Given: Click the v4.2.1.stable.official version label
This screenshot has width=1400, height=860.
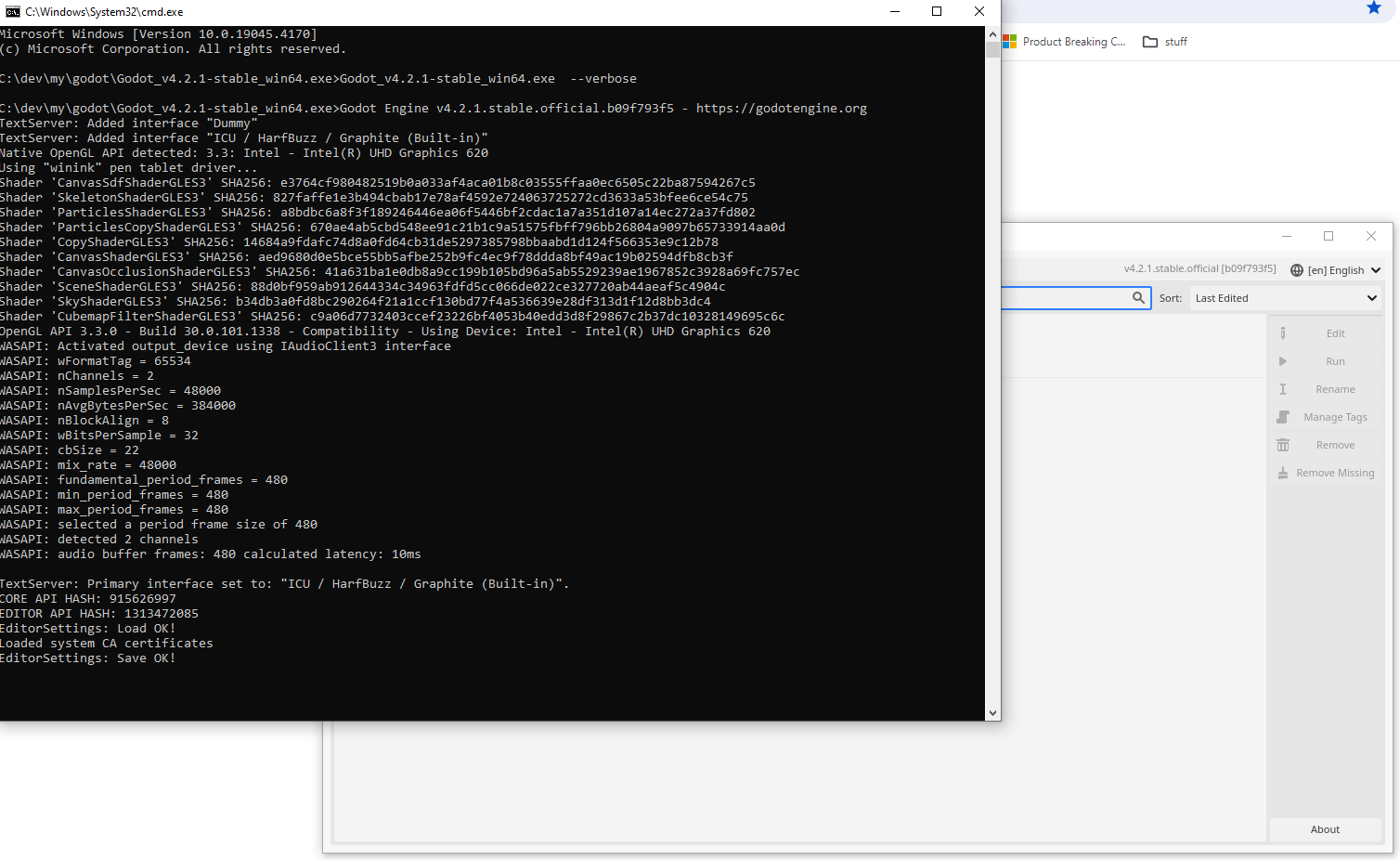Looking at the screenshot, I should tap(1200, 267).
